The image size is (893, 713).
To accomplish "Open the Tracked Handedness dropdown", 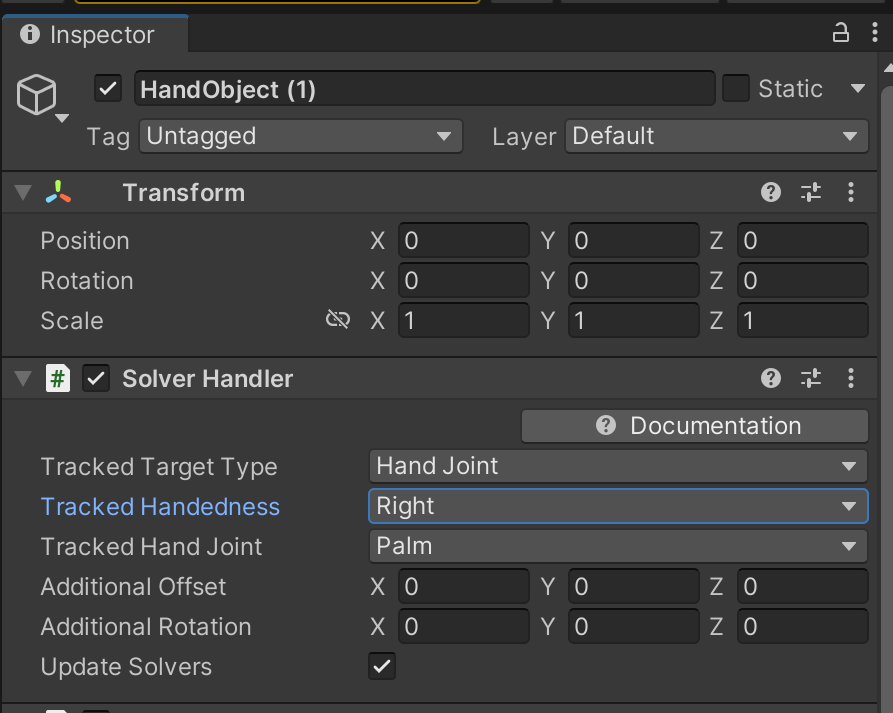I will pos(617,506).
